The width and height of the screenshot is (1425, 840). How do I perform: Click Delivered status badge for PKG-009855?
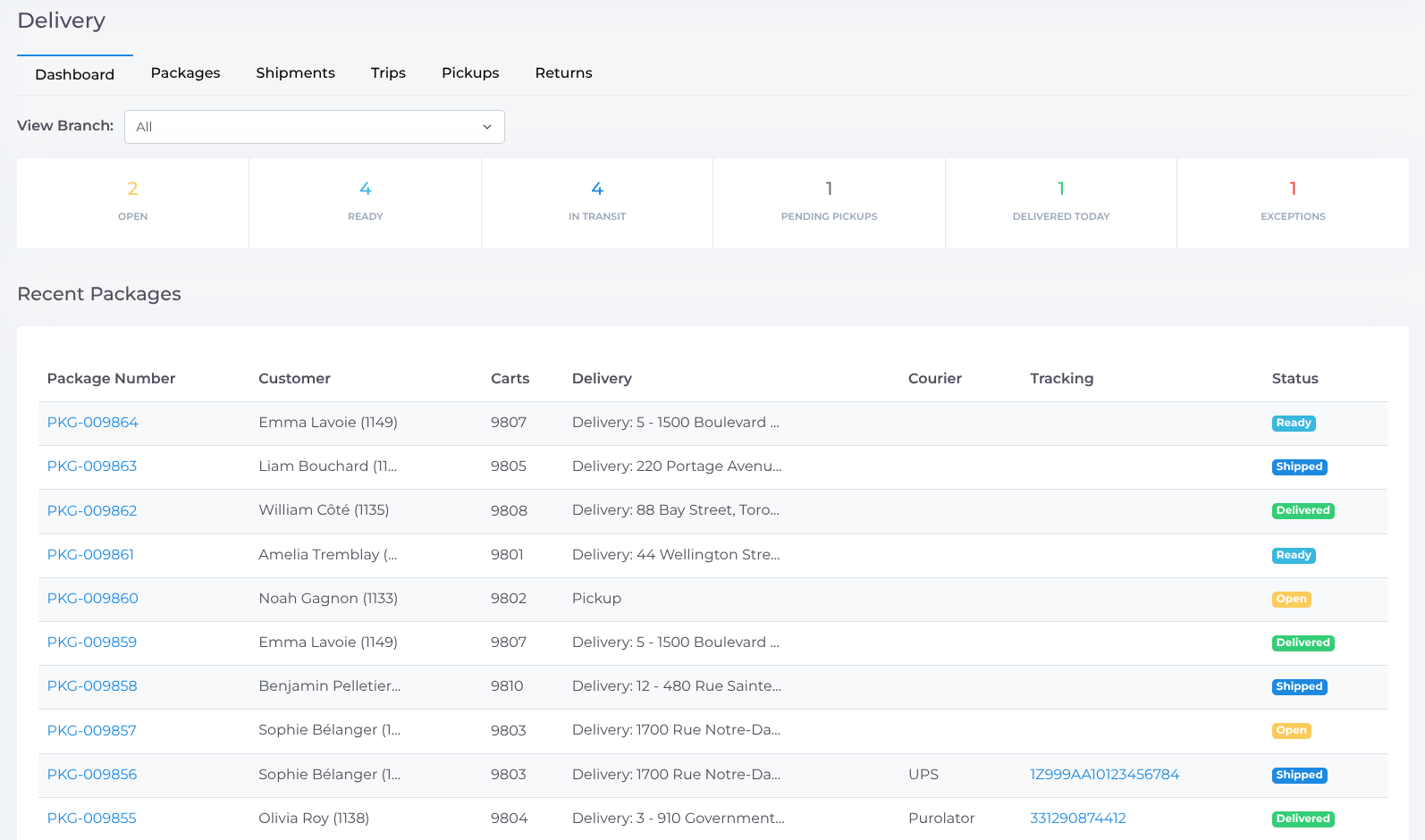click(1303, 819)
